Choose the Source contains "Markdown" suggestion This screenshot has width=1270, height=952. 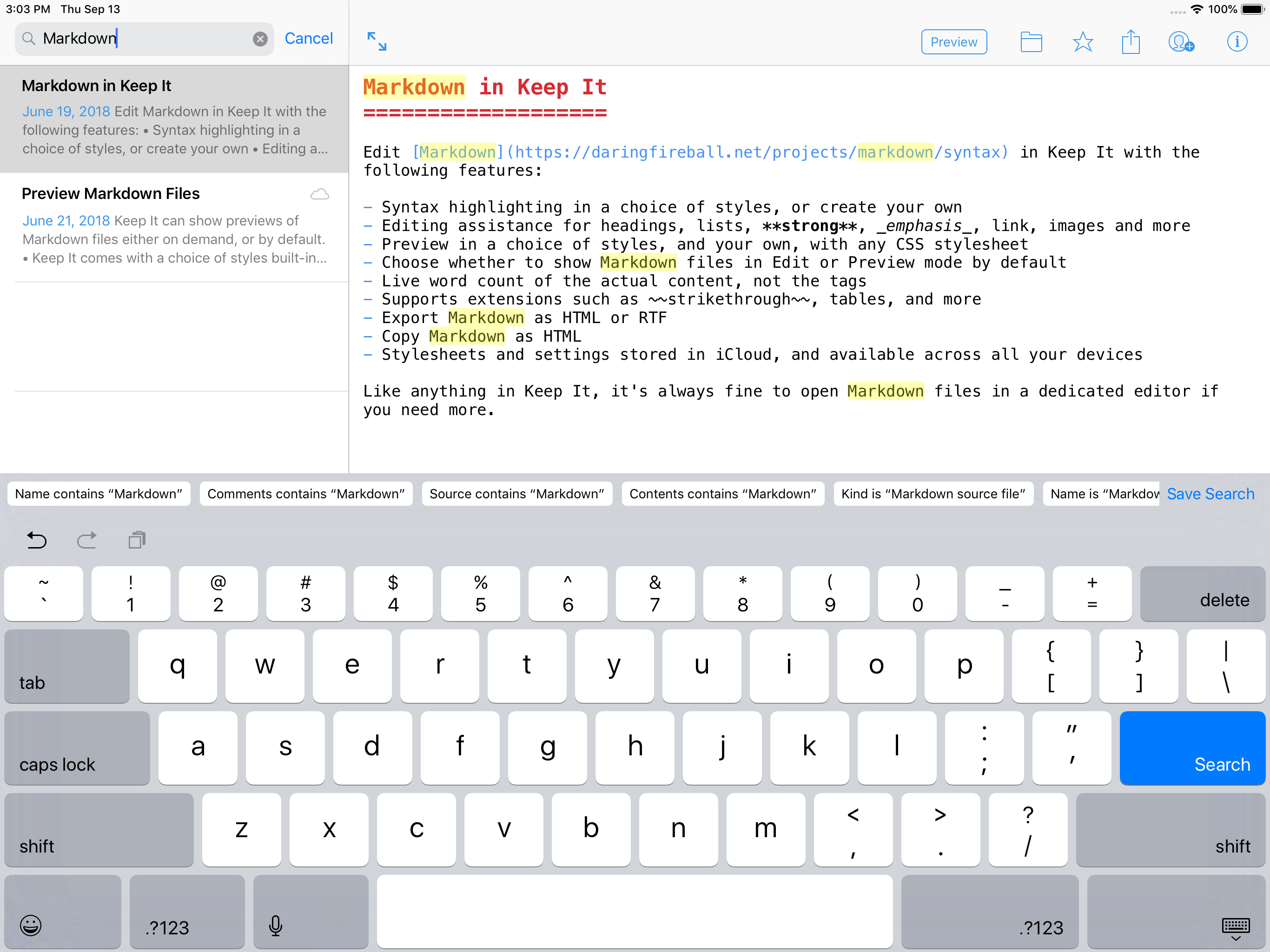(517, 494)
